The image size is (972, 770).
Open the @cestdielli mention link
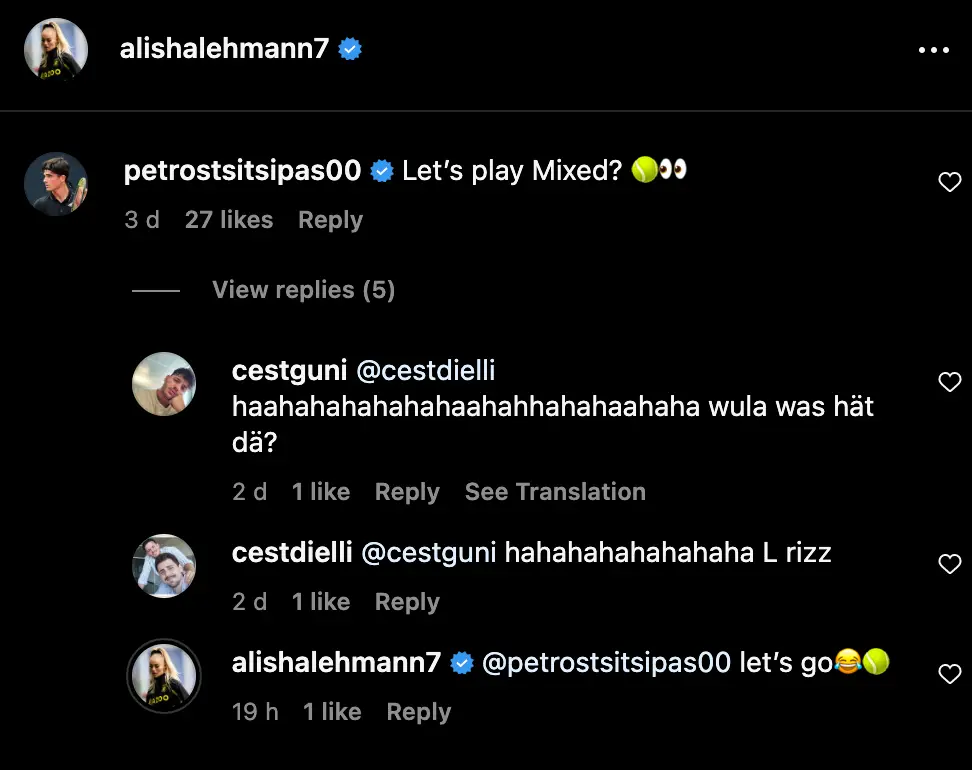tap(426, 370)
